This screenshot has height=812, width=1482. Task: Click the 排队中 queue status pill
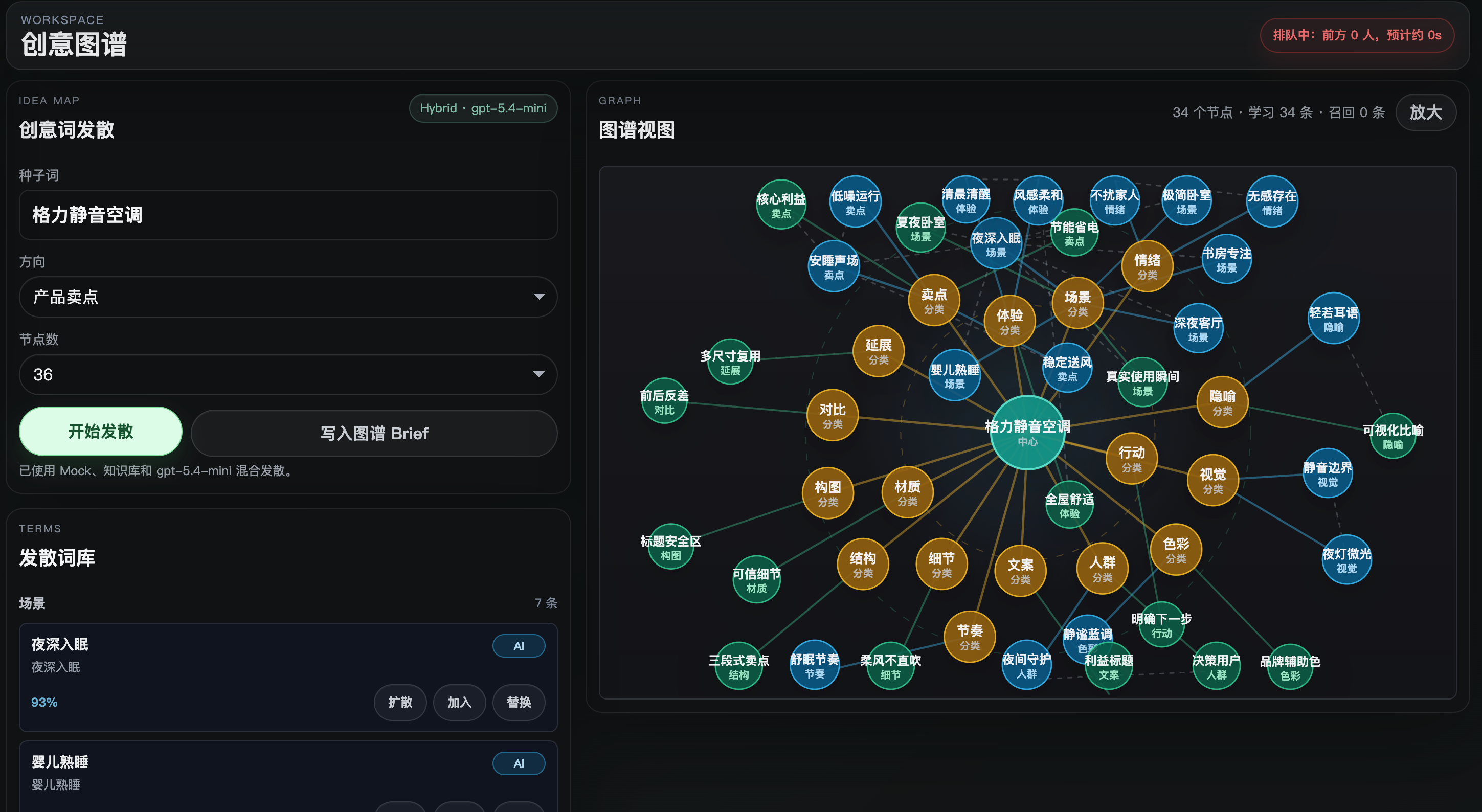(1357, 35)
